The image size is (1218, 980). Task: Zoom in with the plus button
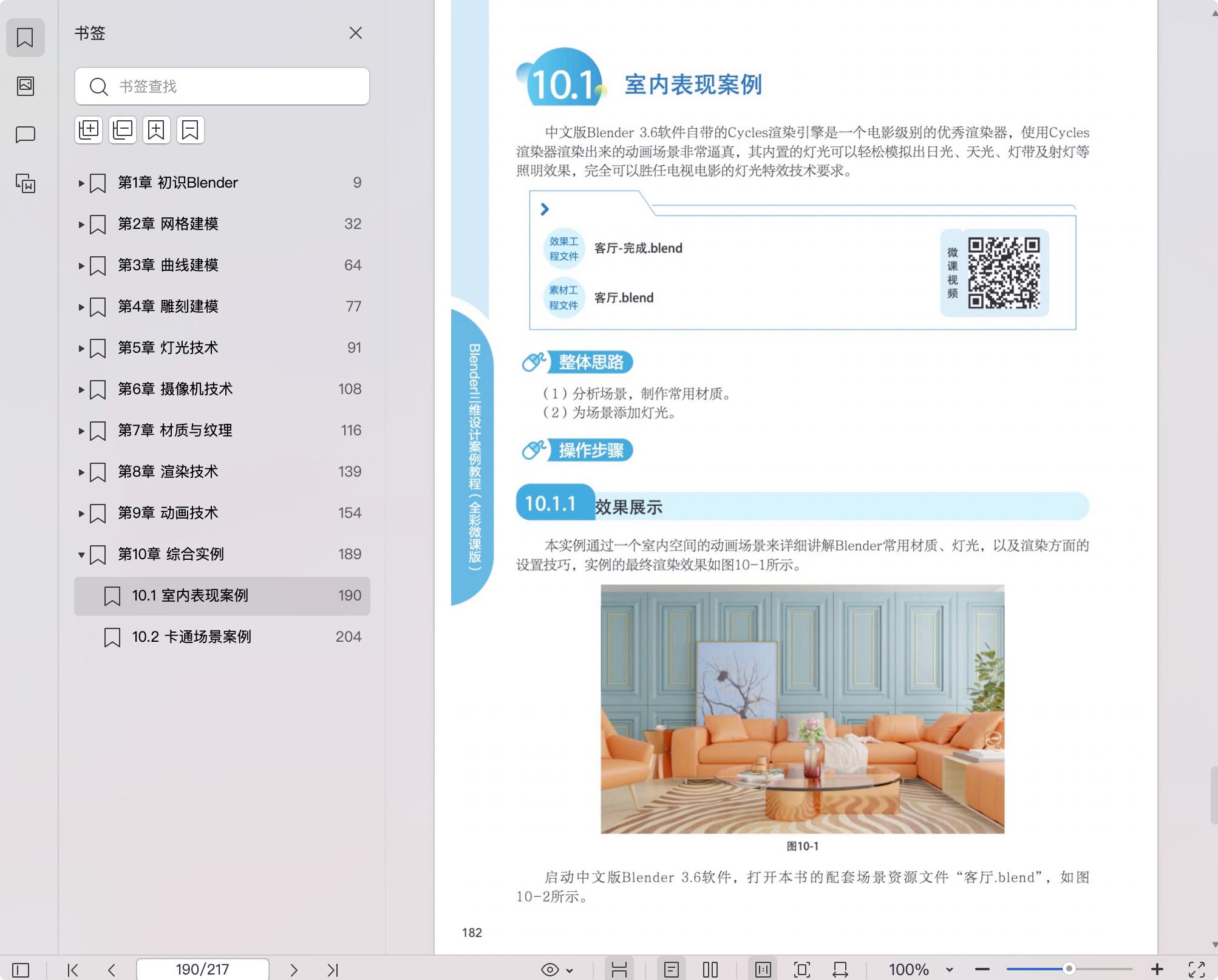pos(1157,970)
